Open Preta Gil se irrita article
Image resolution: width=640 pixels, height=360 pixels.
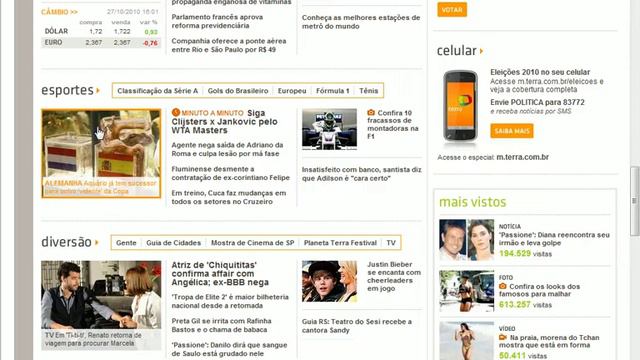click(x=221, y=325)
